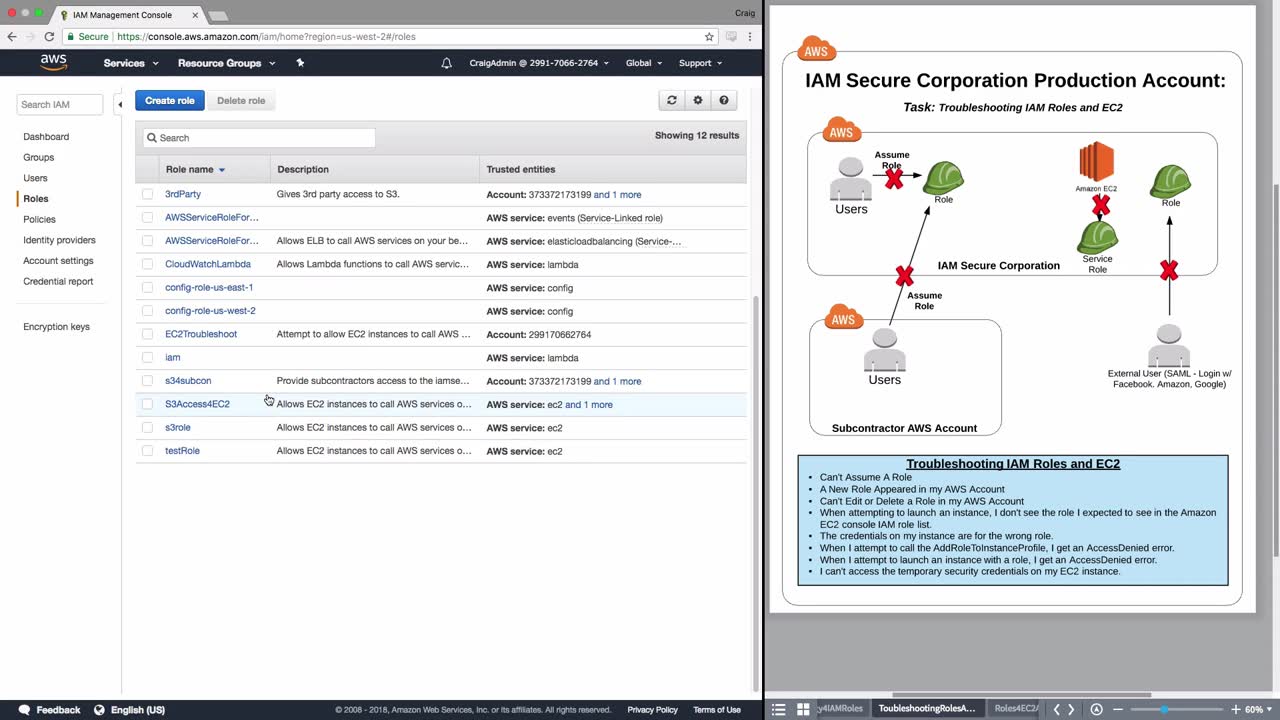Screen dimensions: 1280x720
Task: Check the s34subcon role checkbox
Action: pos(148,381)
